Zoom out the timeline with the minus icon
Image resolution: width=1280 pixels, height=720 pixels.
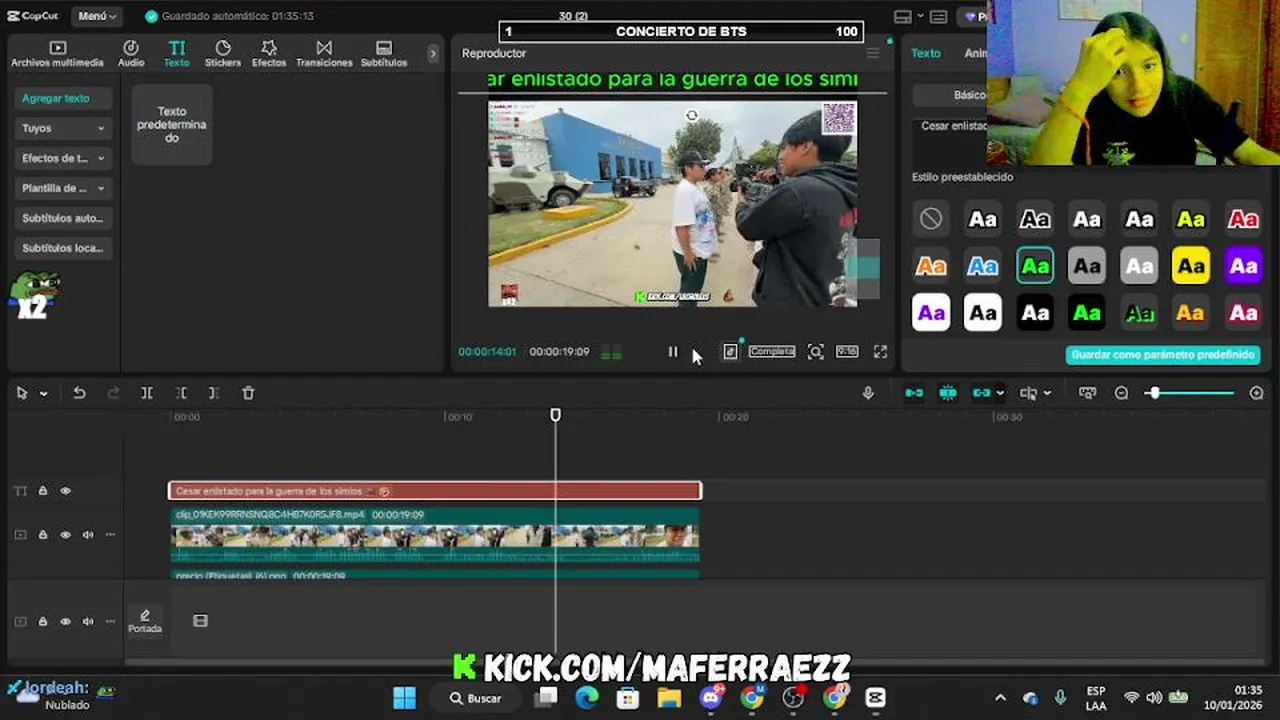point(1122,393)
